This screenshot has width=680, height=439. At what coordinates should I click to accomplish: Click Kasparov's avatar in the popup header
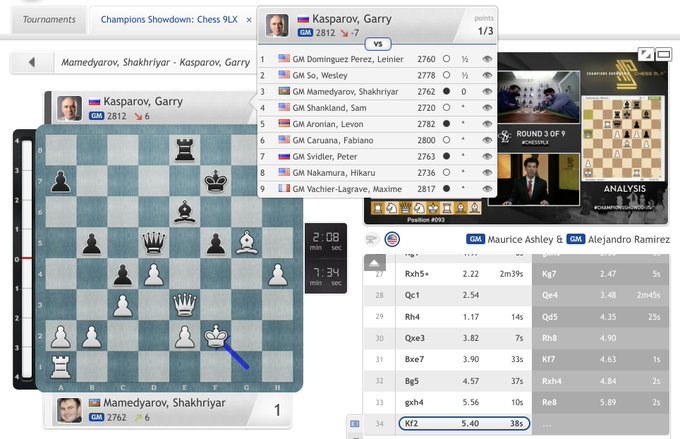click(x=277, y=25)
